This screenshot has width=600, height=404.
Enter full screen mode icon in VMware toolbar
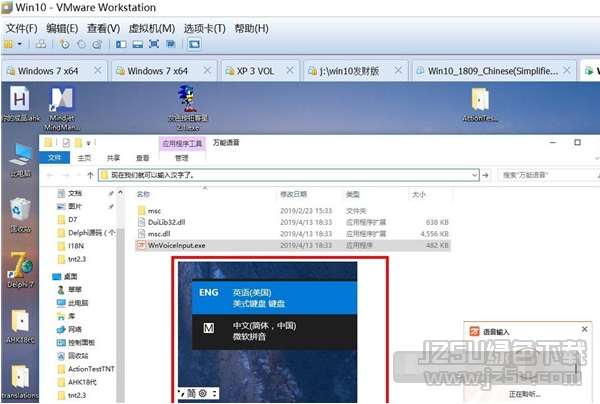(x=154, y=44)
